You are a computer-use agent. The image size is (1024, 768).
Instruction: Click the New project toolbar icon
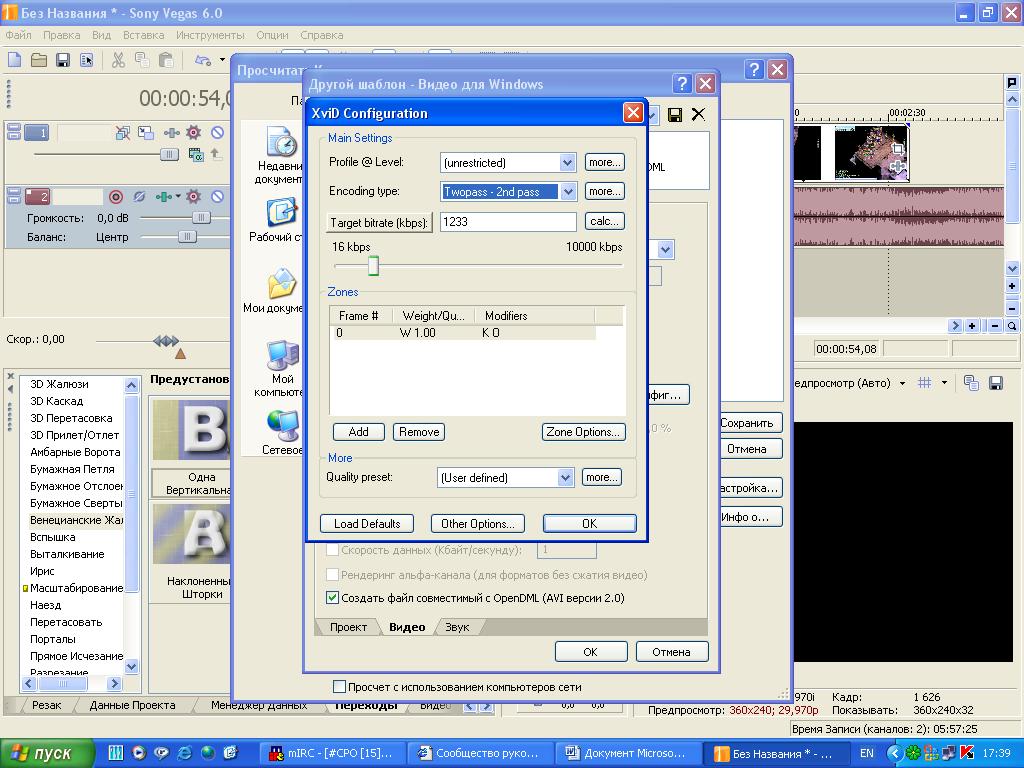coord(14,60)
